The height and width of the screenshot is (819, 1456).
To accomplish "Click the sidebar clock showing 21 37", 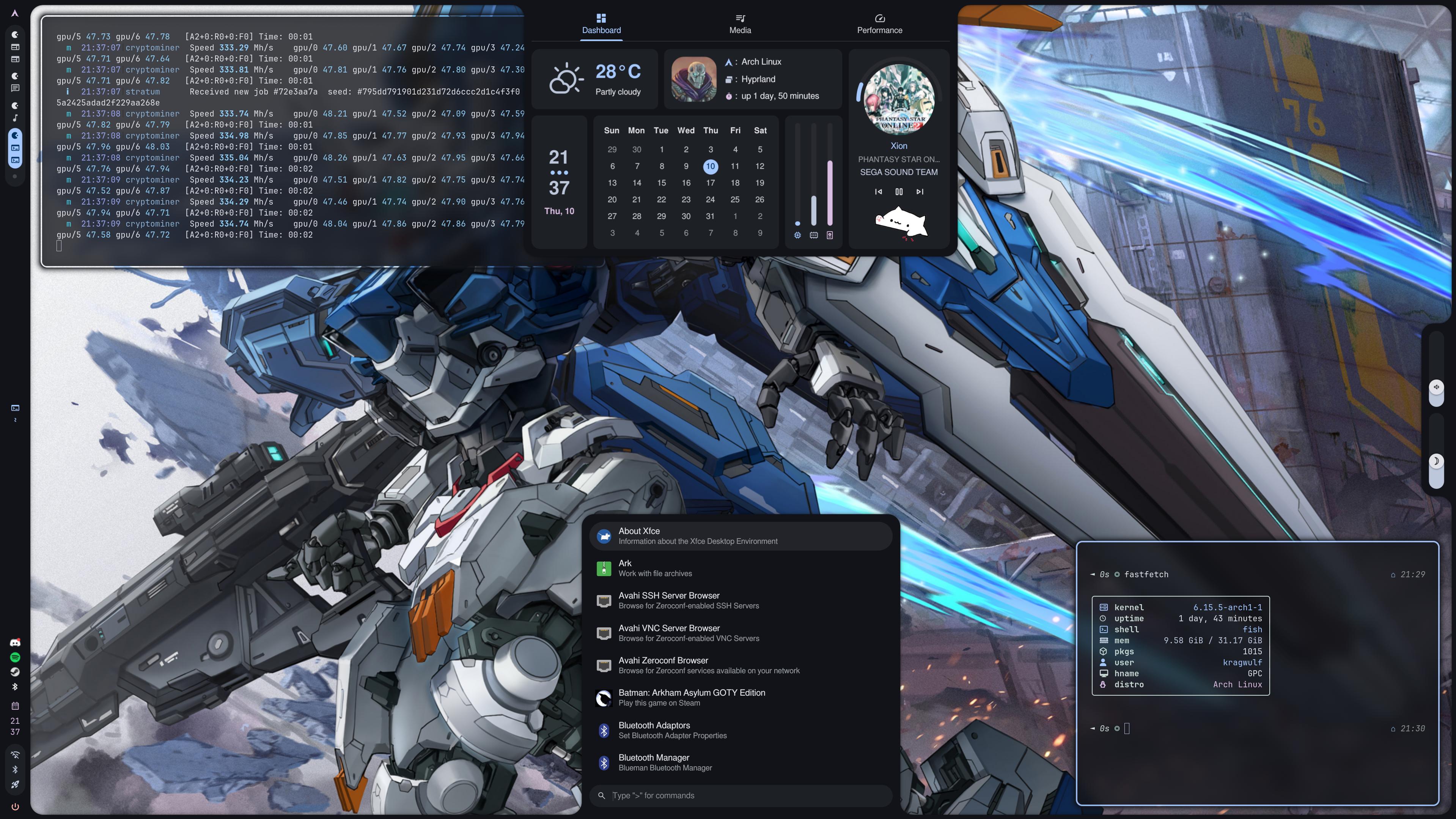I will coord(15,726).
